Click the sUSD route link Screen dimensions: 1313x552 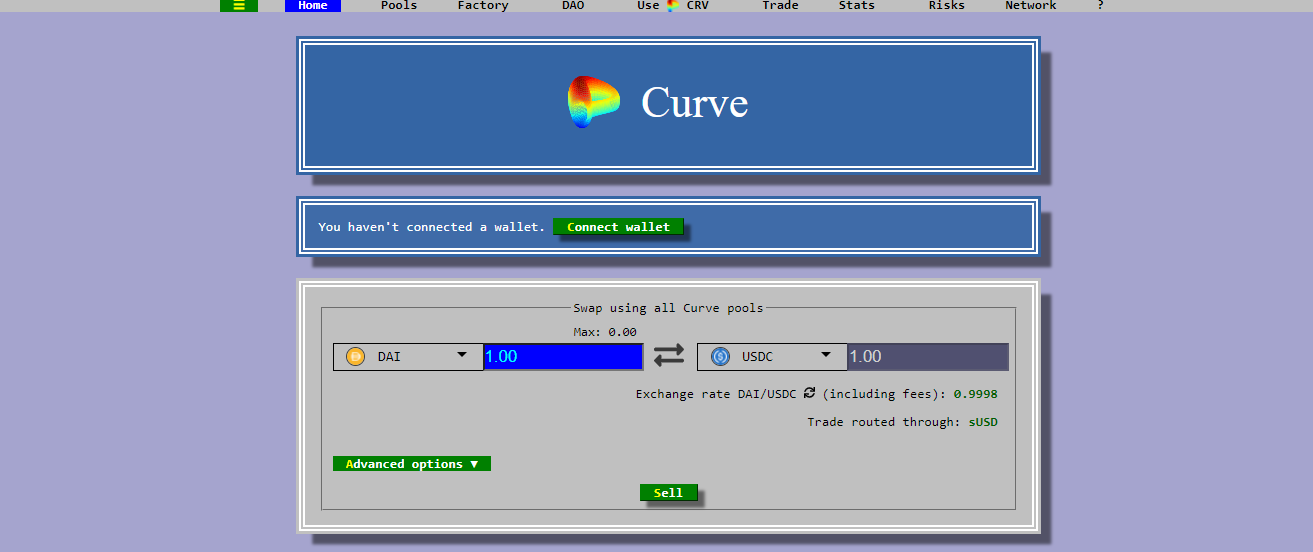click(x=983, y=422)
